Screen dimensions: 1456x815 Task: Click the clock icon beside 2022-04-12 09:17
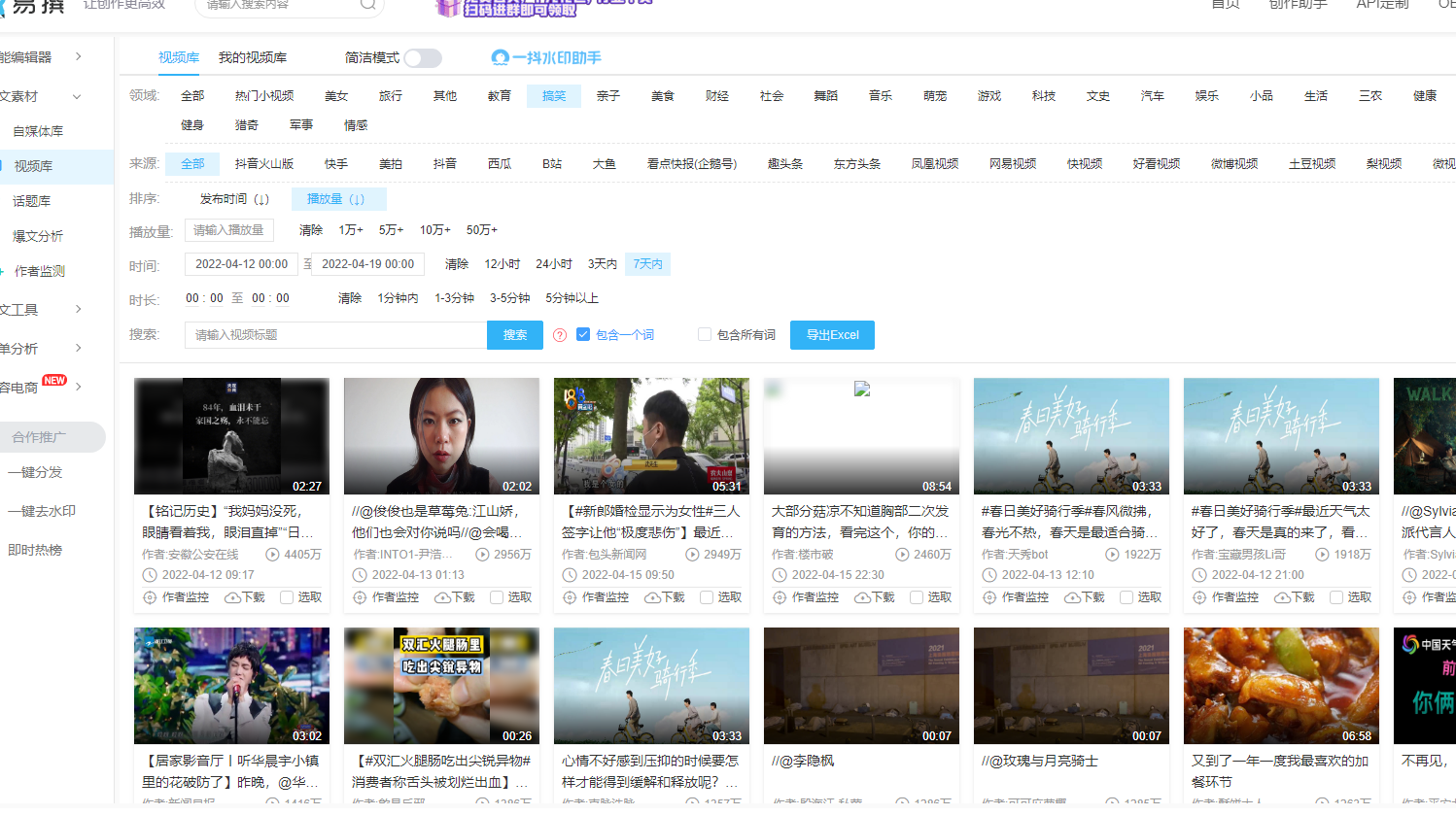tap(152, 574)
